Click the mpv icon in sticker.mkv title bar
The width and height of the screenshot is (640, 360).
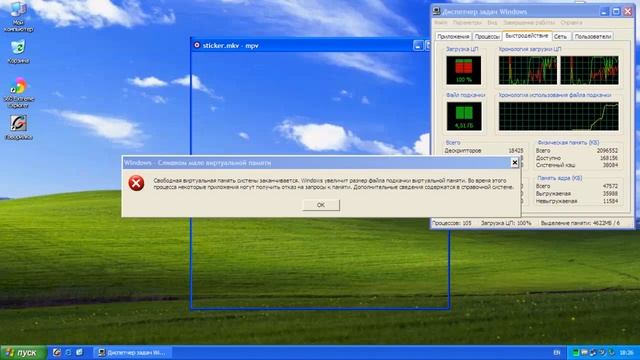click(197, 45)
